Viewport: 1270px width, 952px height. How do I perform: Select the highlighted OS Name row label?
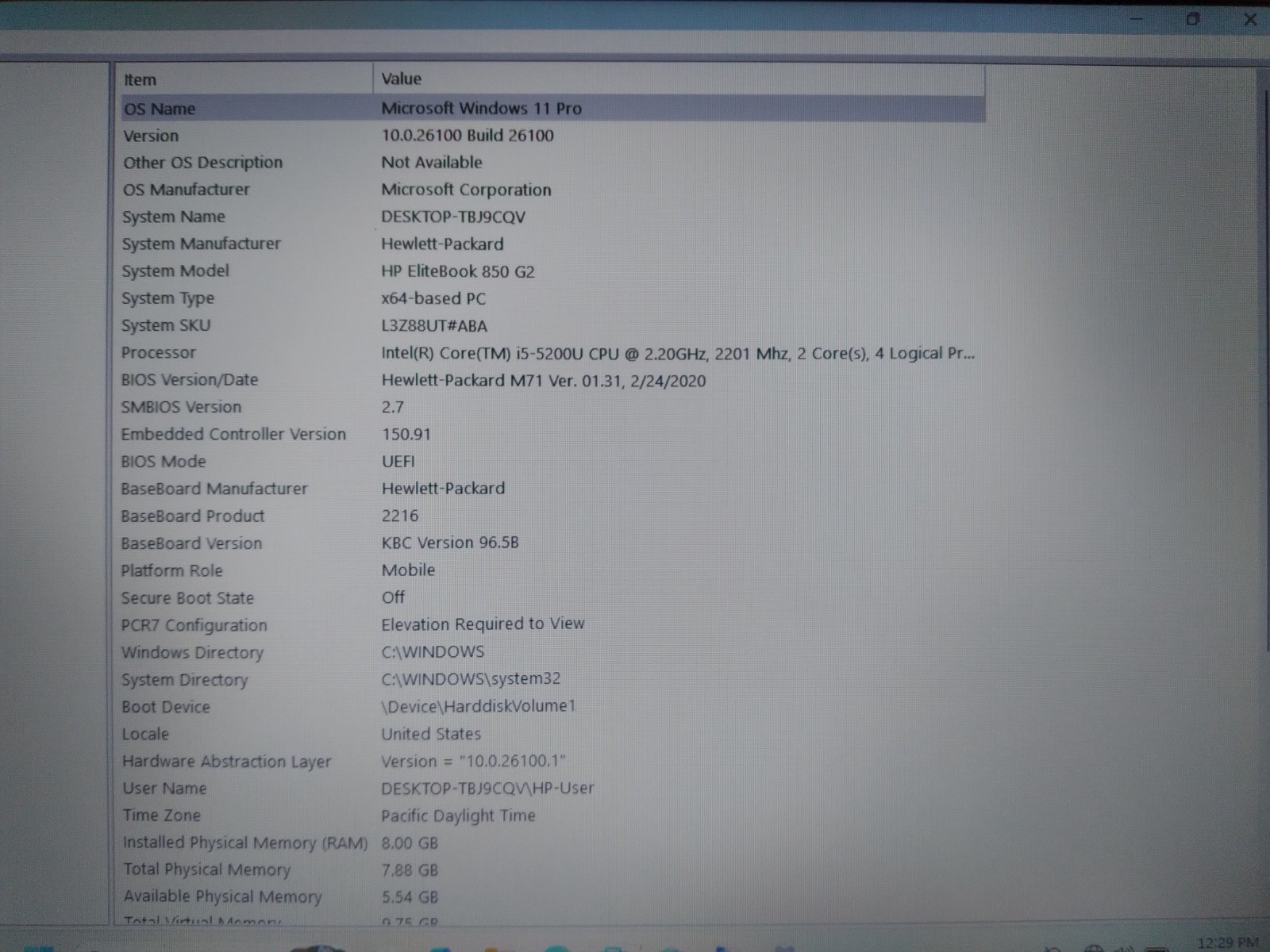160,109
